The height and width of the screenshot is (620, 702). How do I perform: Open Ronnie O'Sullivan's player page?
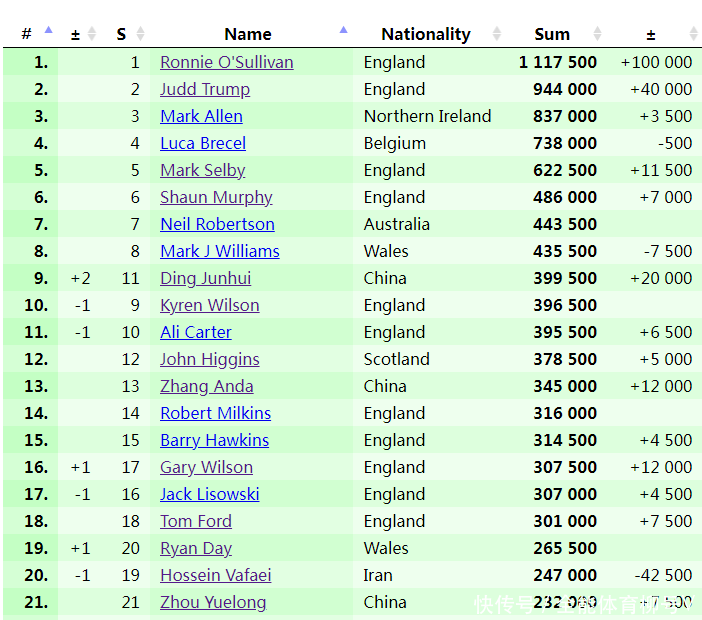point(227,62)
